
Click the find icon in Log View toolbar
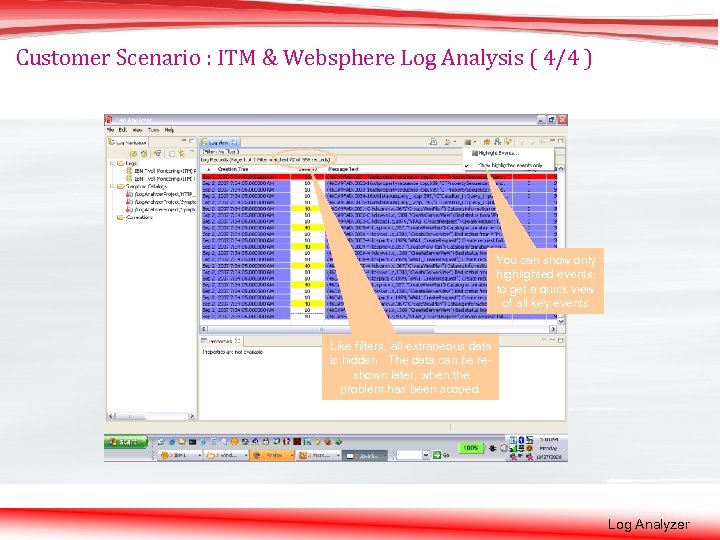coord(497,142)
